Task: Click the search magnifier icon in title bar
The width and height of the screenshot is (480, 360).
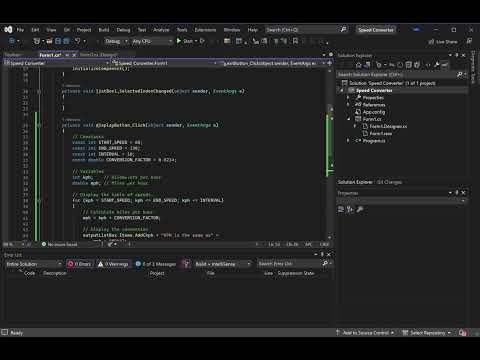Action: [343, 30]
